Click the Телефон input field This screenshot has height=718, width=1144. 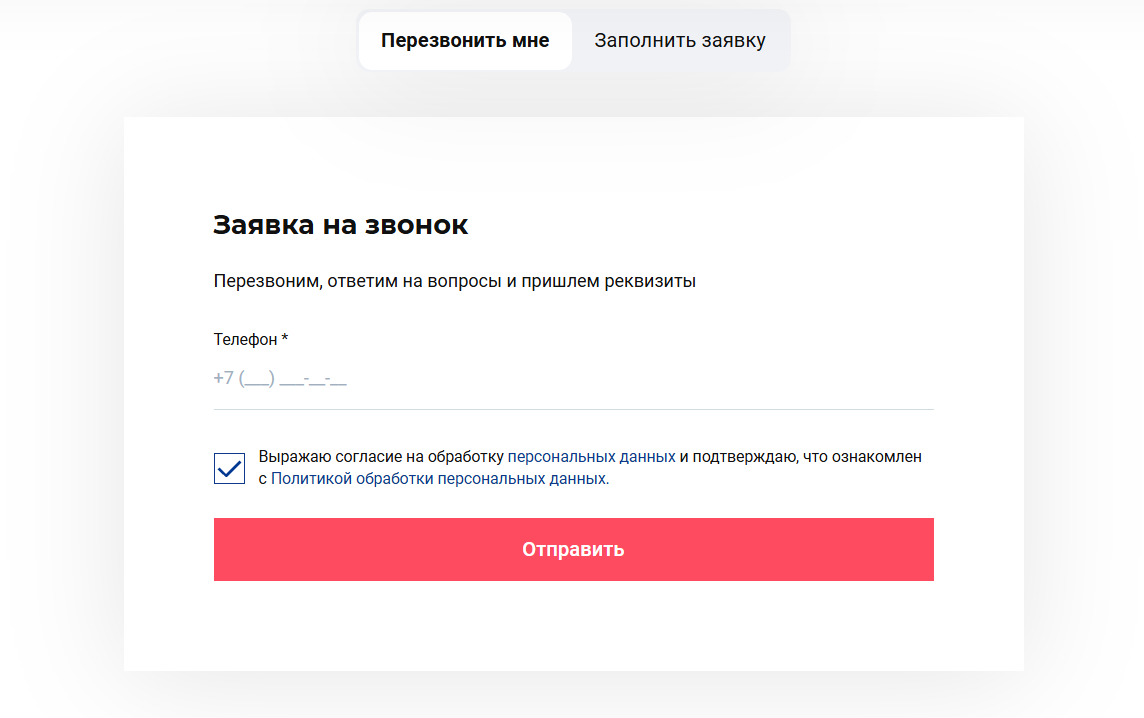(573, 379)
